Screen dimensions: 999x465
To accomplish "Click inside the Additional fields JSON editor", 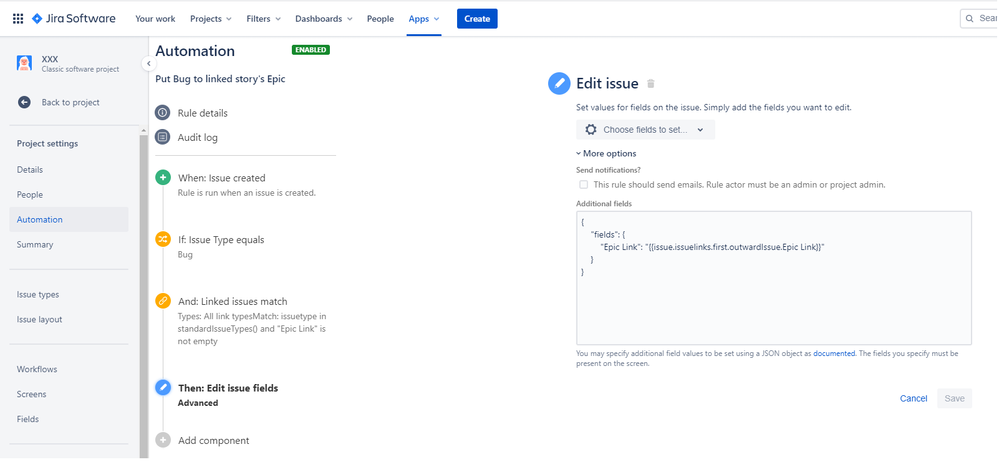I will 774,278.
